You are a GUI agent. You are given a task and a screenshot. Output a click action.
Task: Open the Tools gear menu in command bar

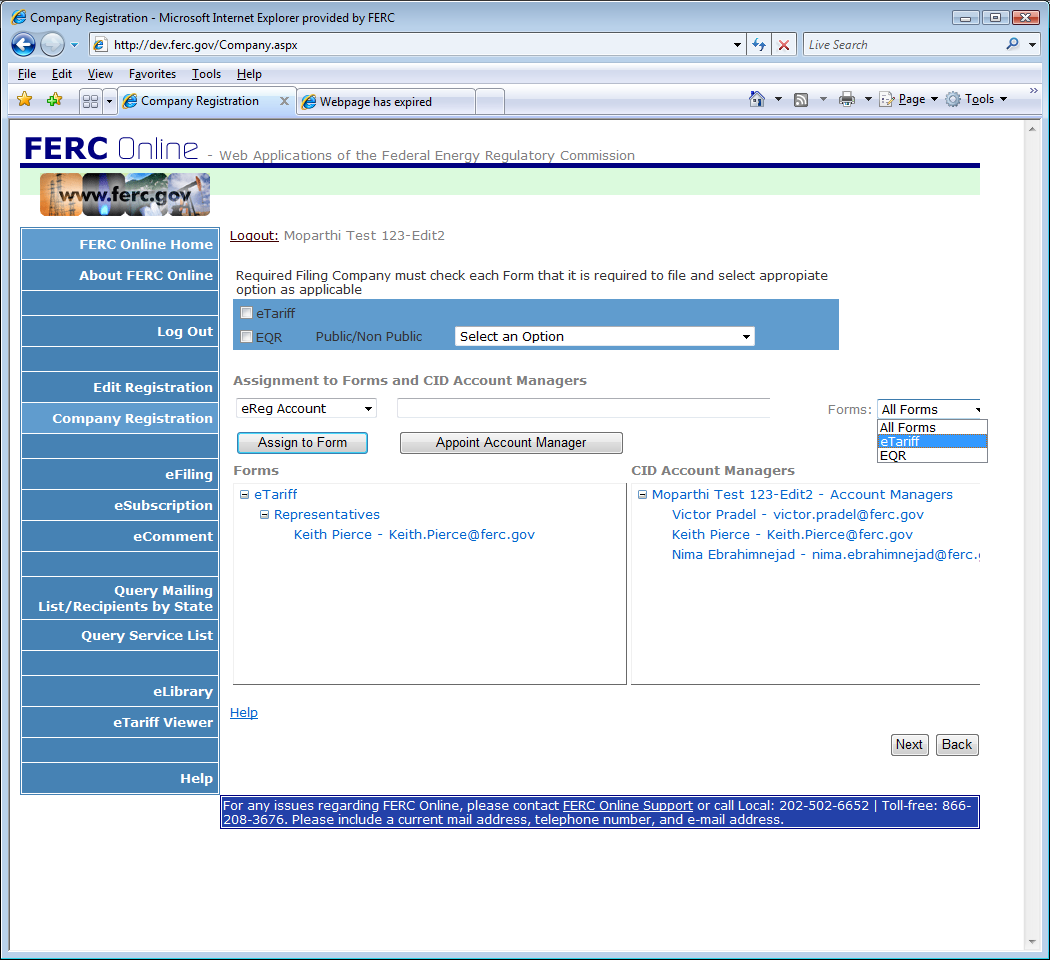(x=976, y=99)
